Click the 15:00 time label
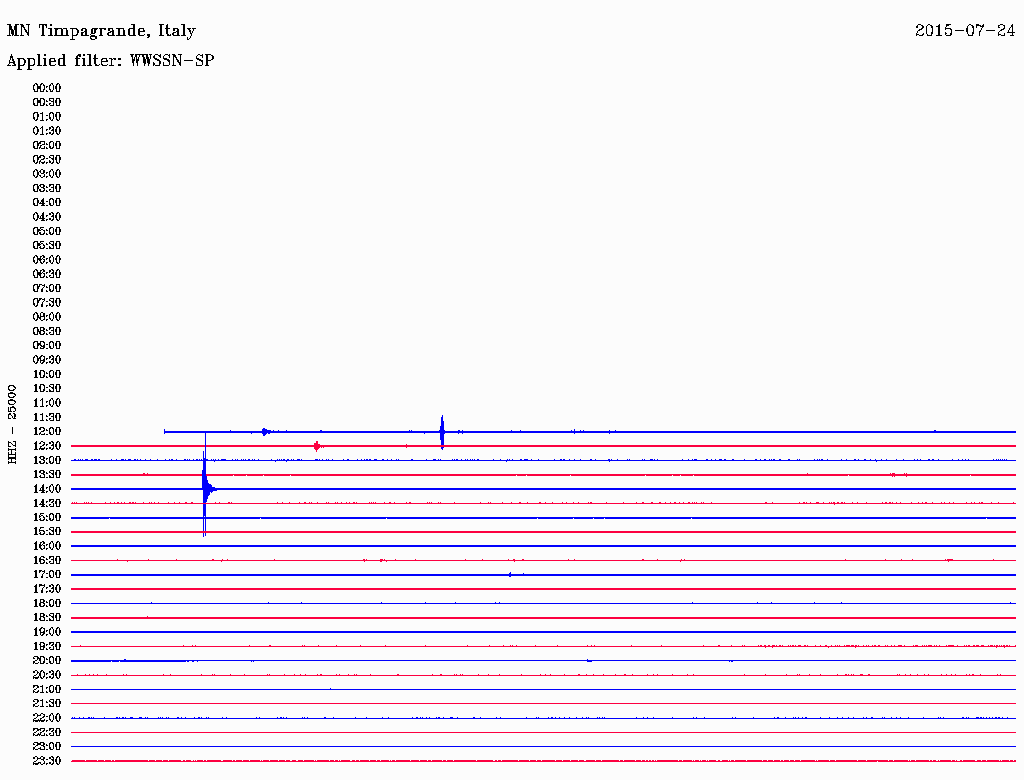This screenshot has width=1024, height=780. pyautogui.click(x=46, y=517)
